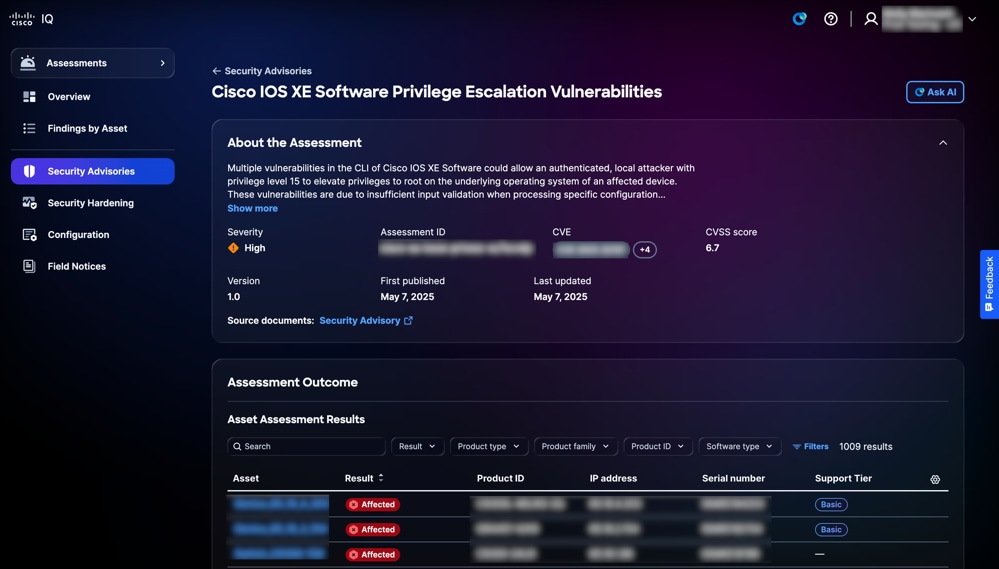Image resolution: width=999 pixels, height=569 pixels.
Task: Click the Filters button
Action: [810, 447]
